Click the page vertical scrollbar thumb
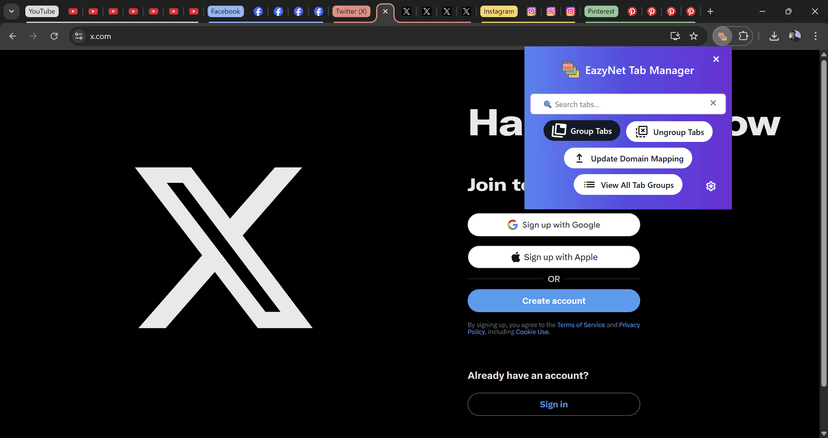This screenshot has height=438, width=828. (x=823, y=222)
